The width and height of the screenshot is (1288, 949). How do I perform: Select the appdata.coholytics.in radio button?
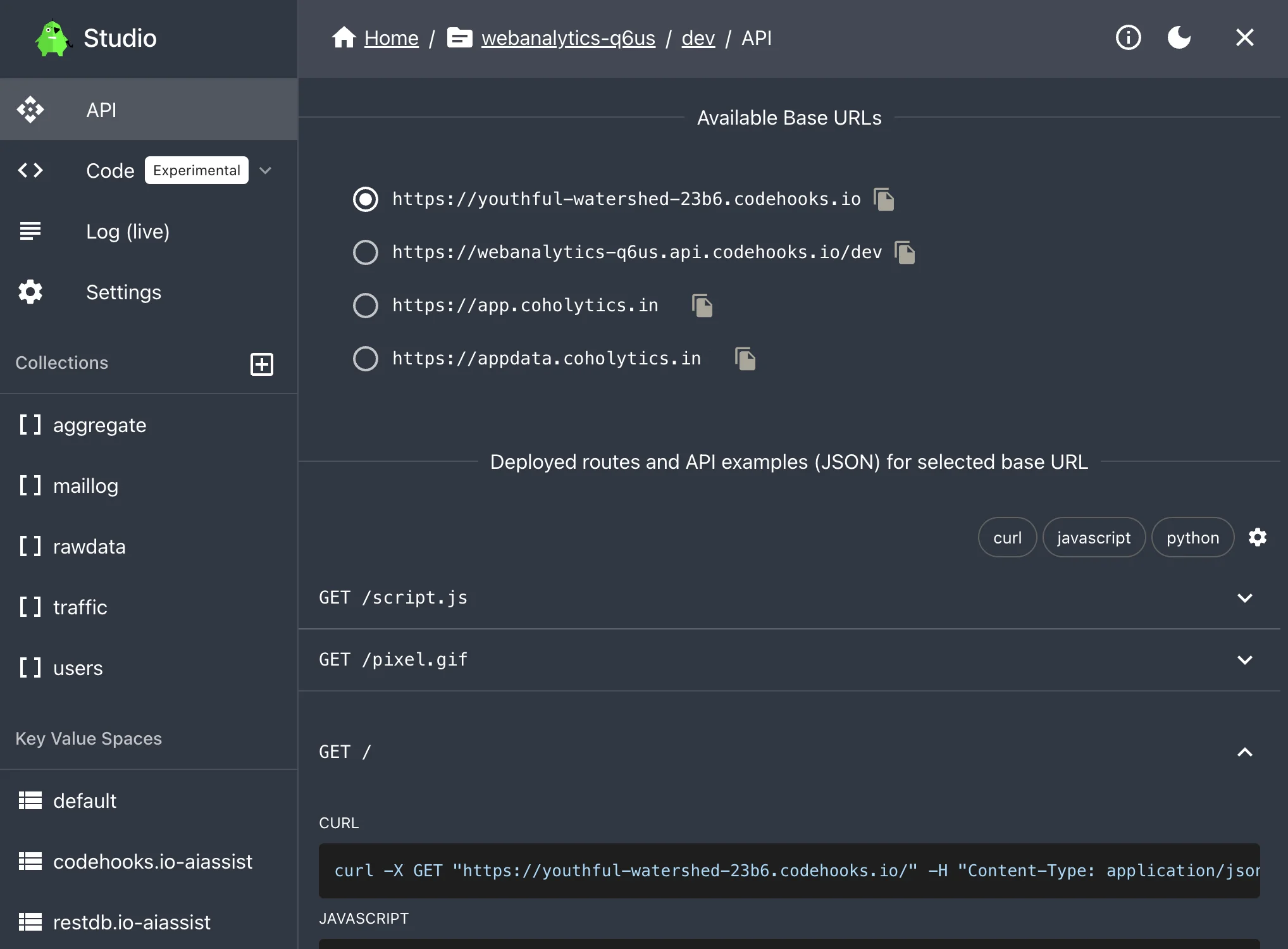(x=366, y=359)
